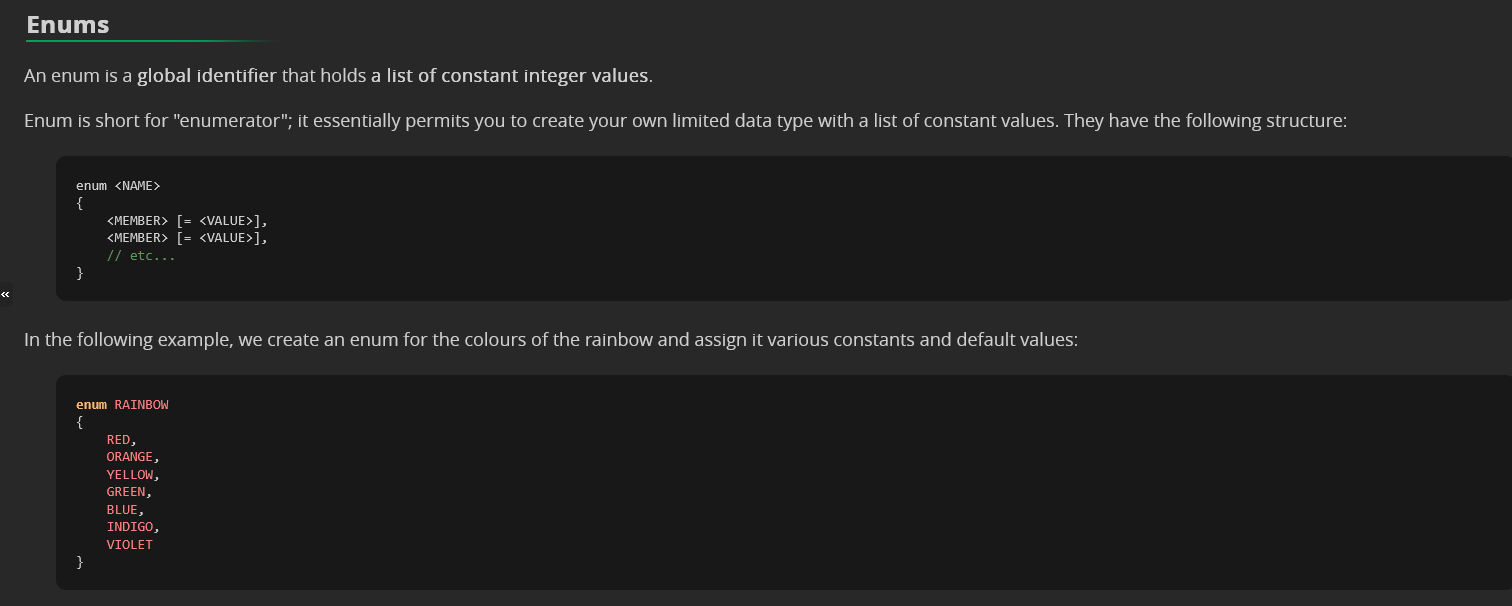The image size is (1512, 606).
Task: Click the 'enum <NAME>' line in the first code block
Action: 118,186
